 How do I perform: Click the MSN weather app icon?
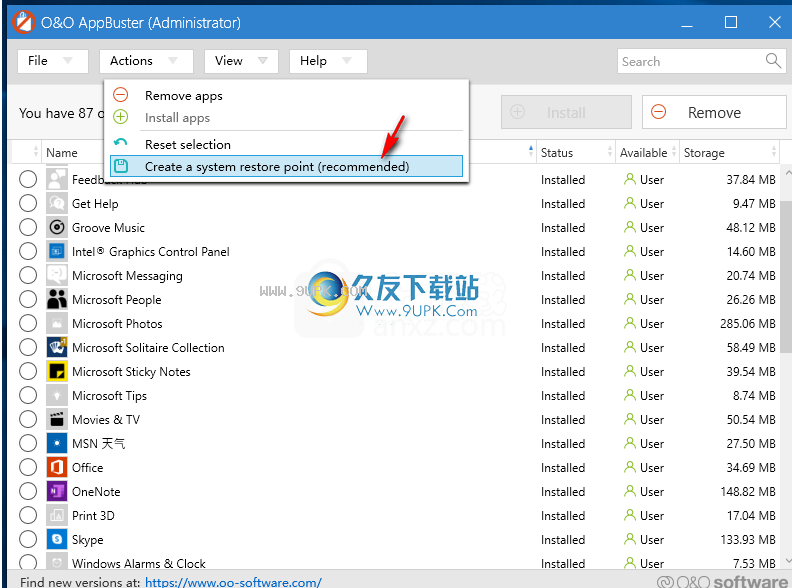click(57, 443)
